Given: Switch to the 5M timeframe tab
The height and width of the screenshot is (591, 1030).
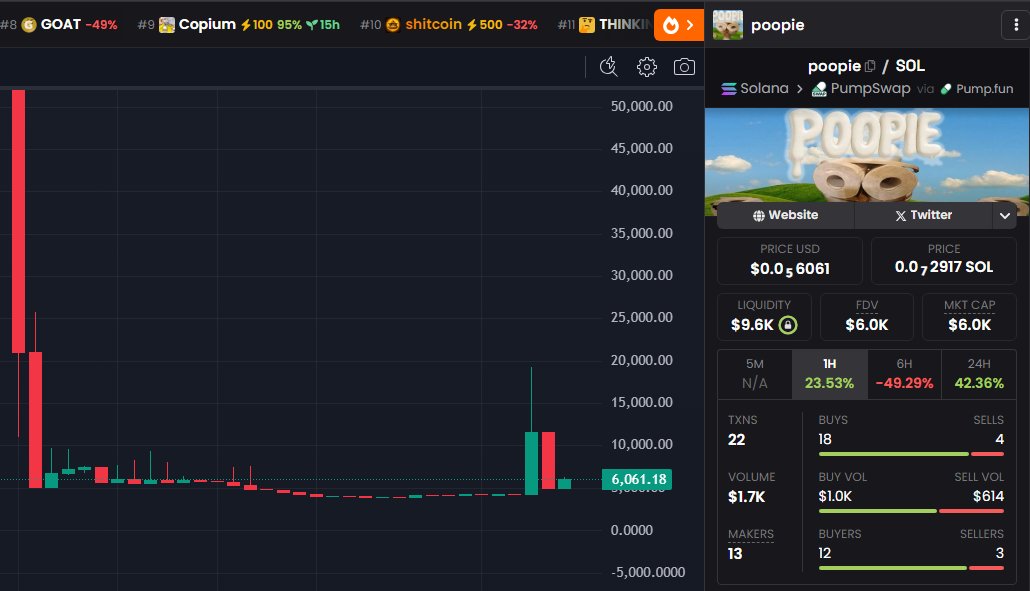Looking at the screenshot, I should tap(755, 374).
